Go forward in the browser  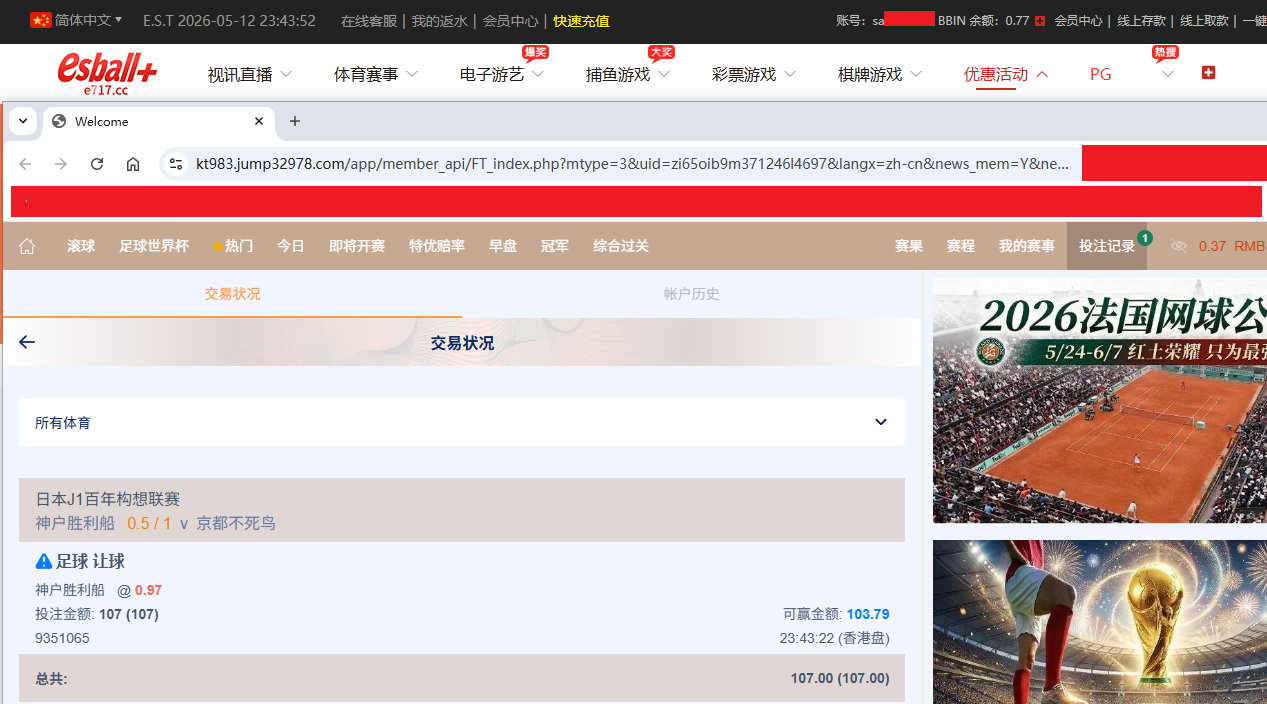click(61, 164)
